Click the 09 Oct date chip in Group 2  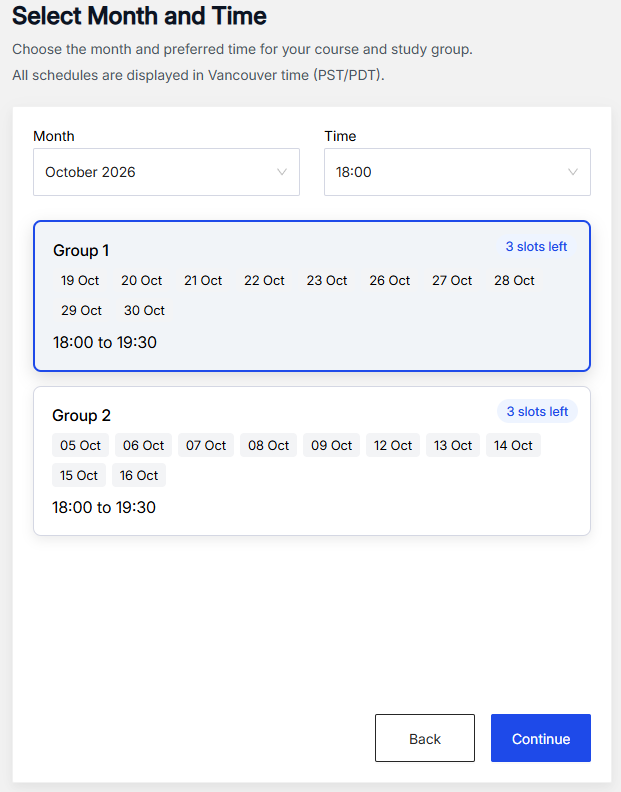point(331,446)
